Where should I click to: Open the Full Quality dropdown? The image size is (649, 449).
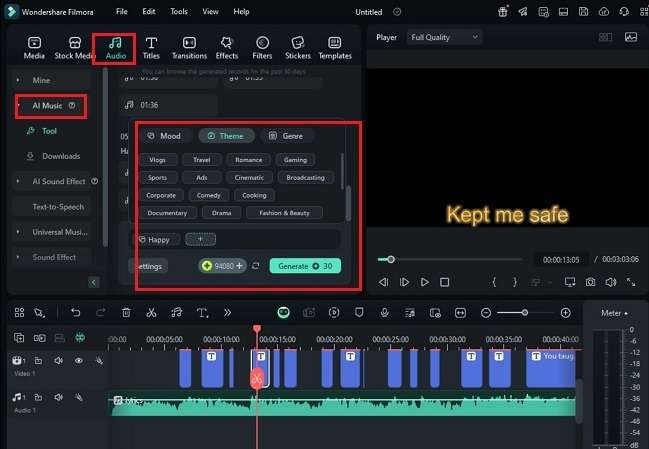[x=445, y=37]
